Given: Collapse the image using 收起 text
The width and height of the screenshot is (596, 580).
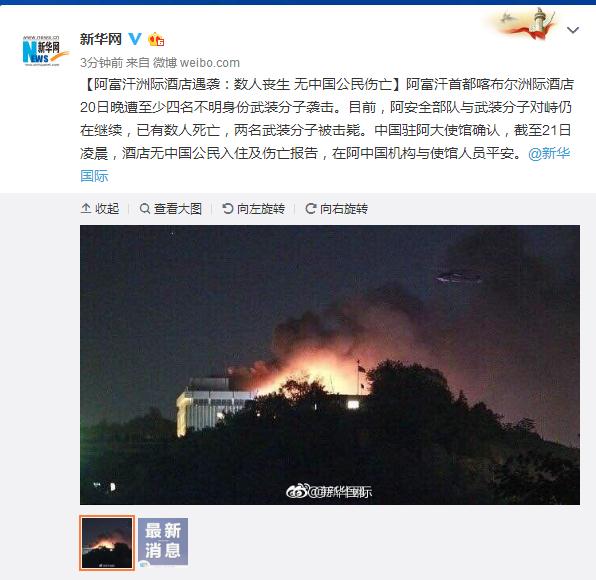Looking at the screenshot, I should coord(107,208).
